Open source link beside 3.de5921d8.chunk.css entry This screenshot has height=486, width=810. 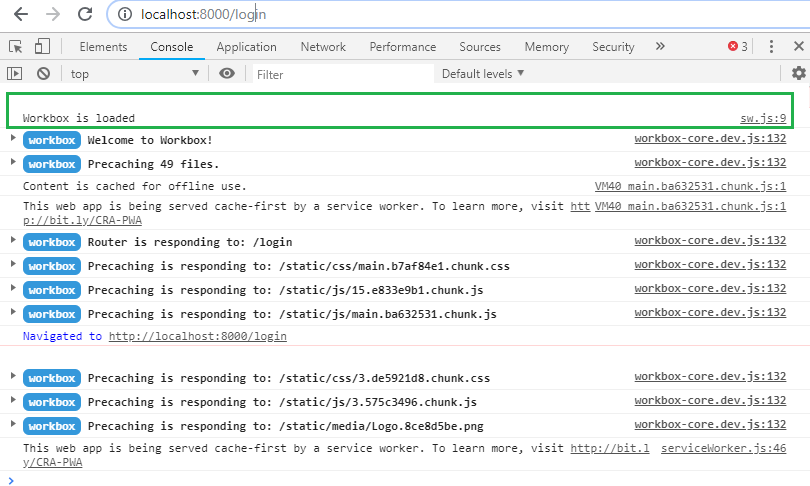(x=710, y=377)
